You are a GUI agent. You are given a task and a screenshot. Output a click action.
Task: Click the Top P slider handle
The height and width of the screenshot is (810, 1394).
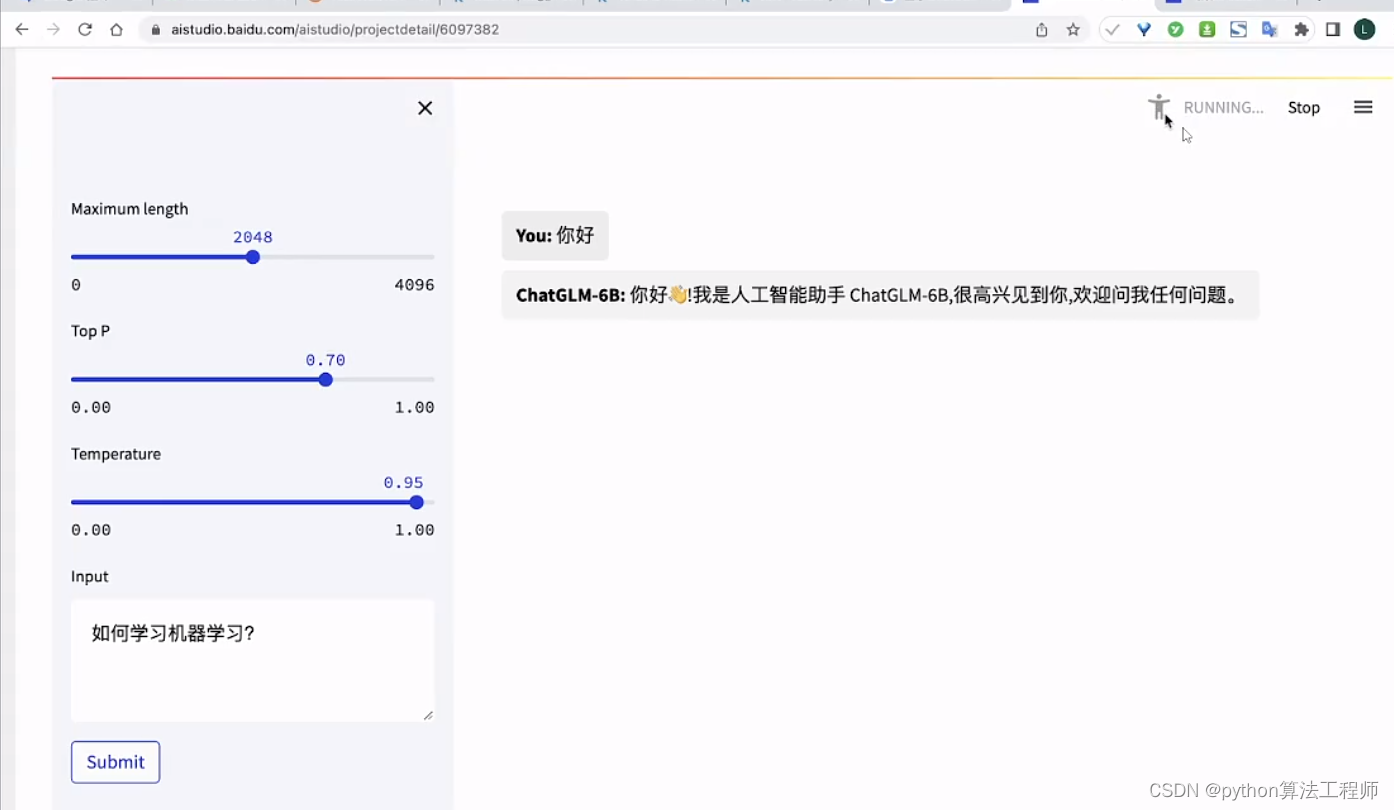(325, 380)
